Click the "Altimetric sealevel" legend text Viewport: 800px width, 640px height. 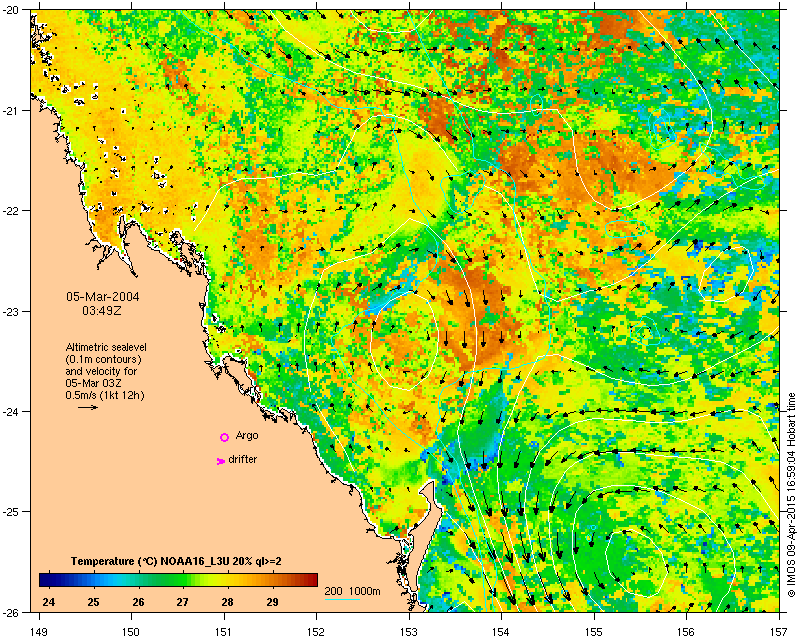(x=106, y=347)
